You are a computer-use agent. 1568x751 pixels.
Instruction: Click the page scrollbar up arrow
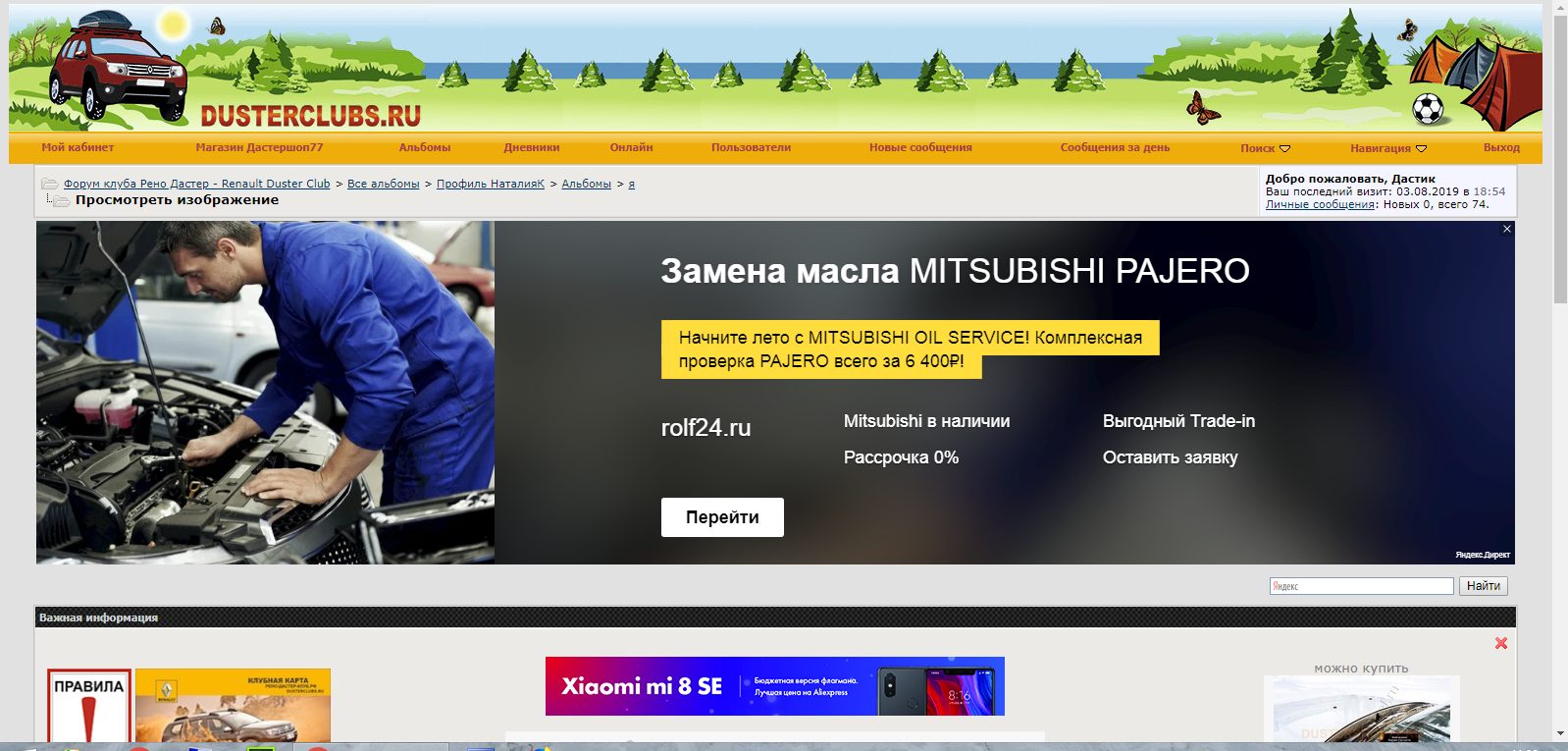tap(1560, 8)
